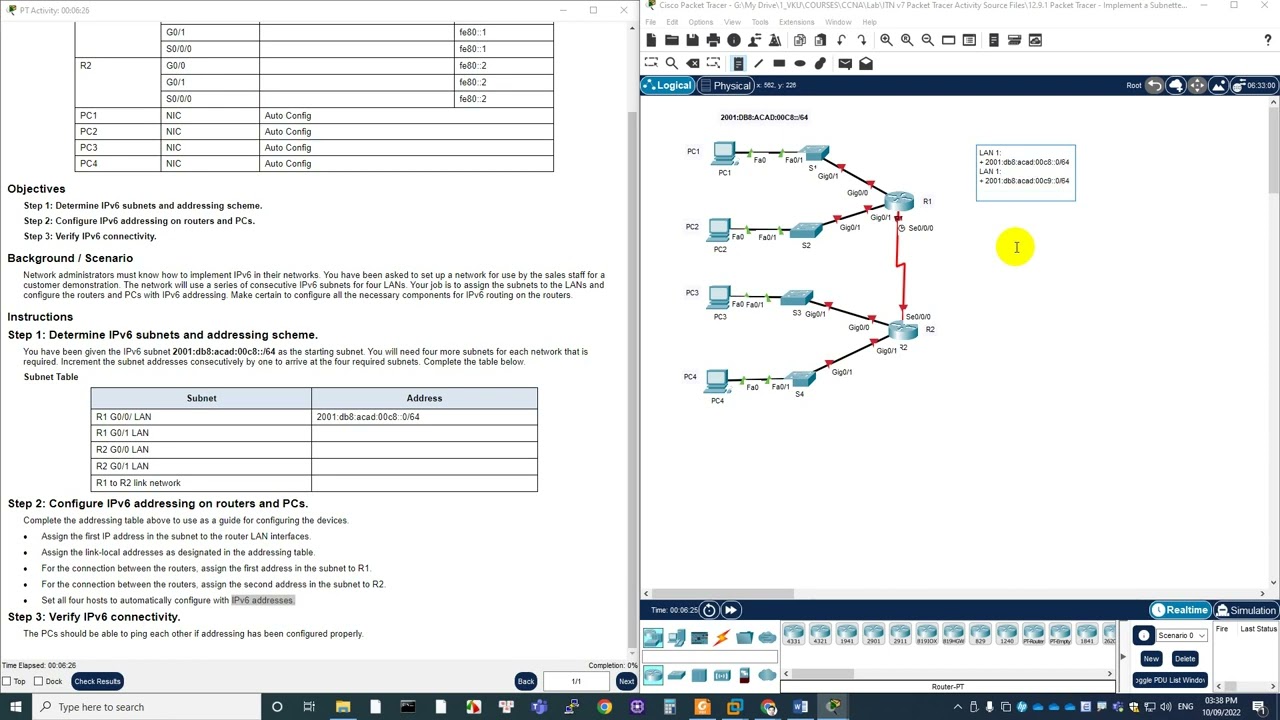The width and height of the screenshot is (1280, 720).
Task: Open the Options menu
Action: click(701, 22)
